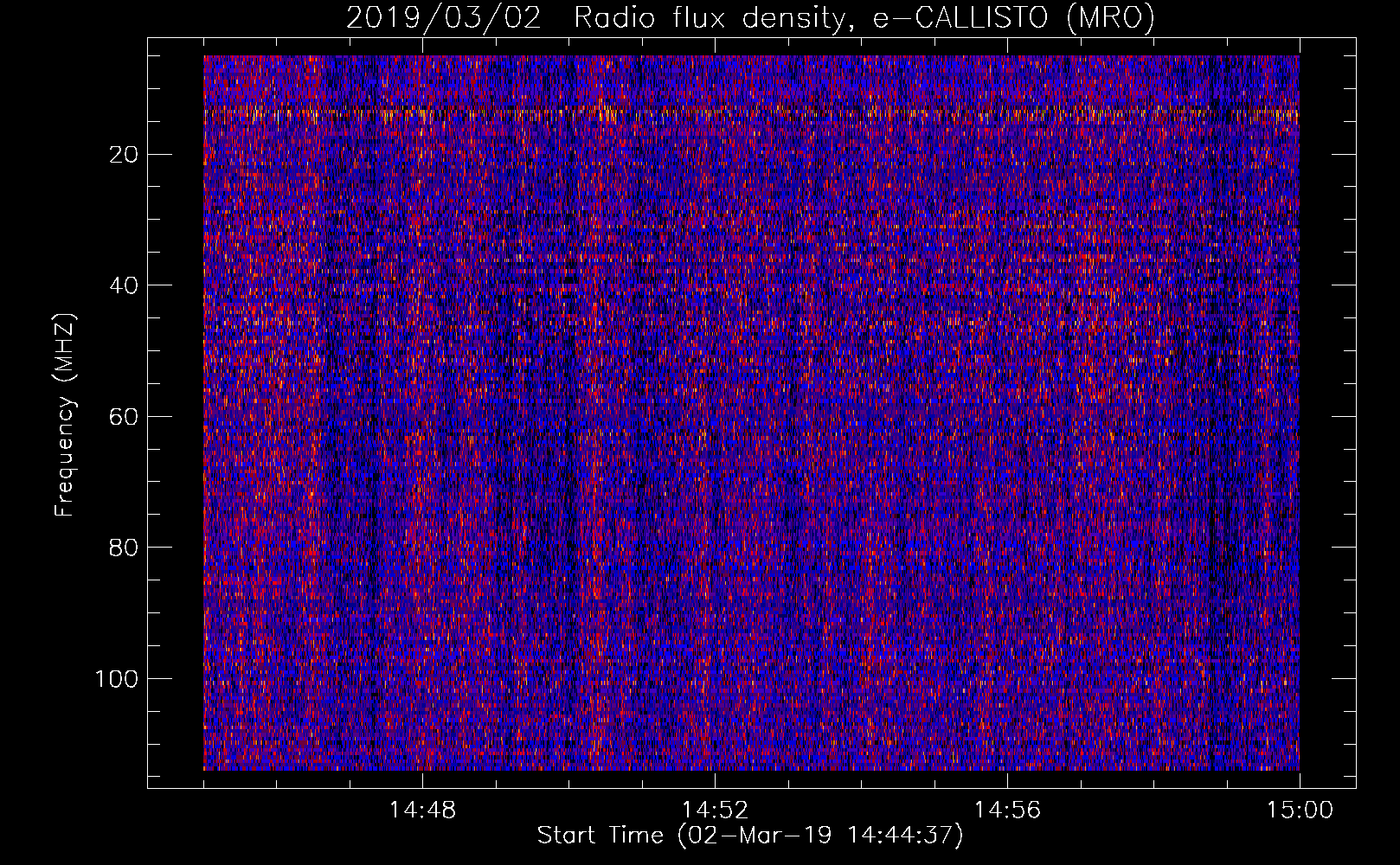Image resolution: width=1400 pixels, height=865 pixels.
Task: Click the 14:52 time tick label
Action: click(715, 811)
